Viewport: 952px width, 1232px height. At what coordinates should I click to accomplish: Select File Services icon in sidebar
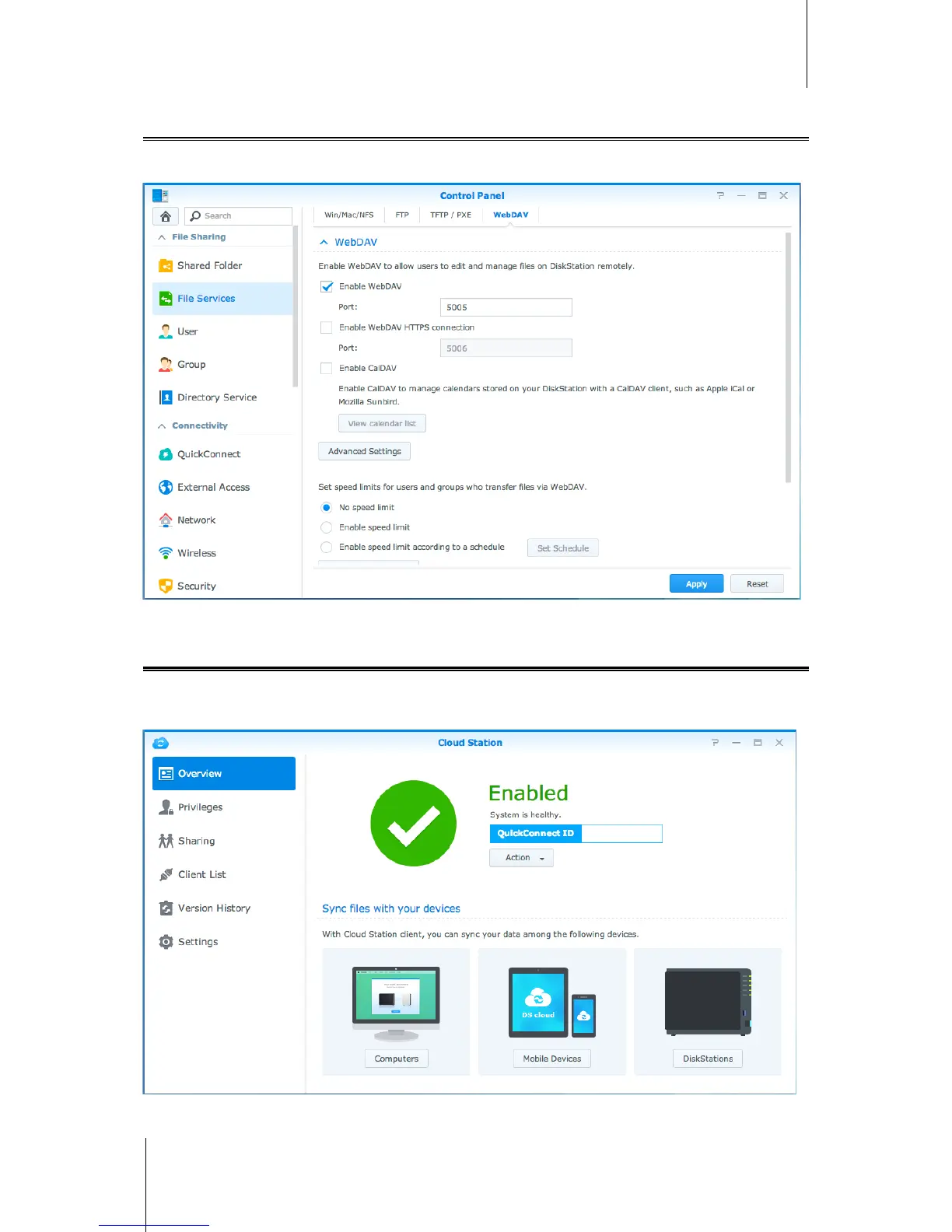pos(166,299)
